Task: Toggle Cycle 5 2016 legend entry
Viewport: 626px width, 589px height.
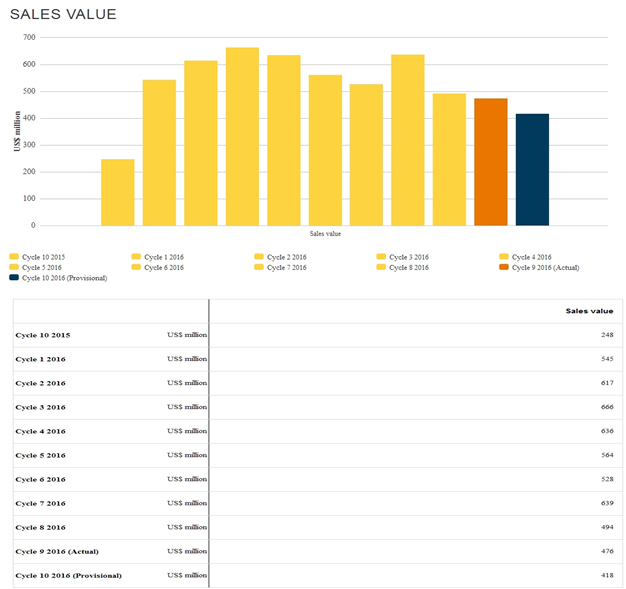Action: [36, 267]
